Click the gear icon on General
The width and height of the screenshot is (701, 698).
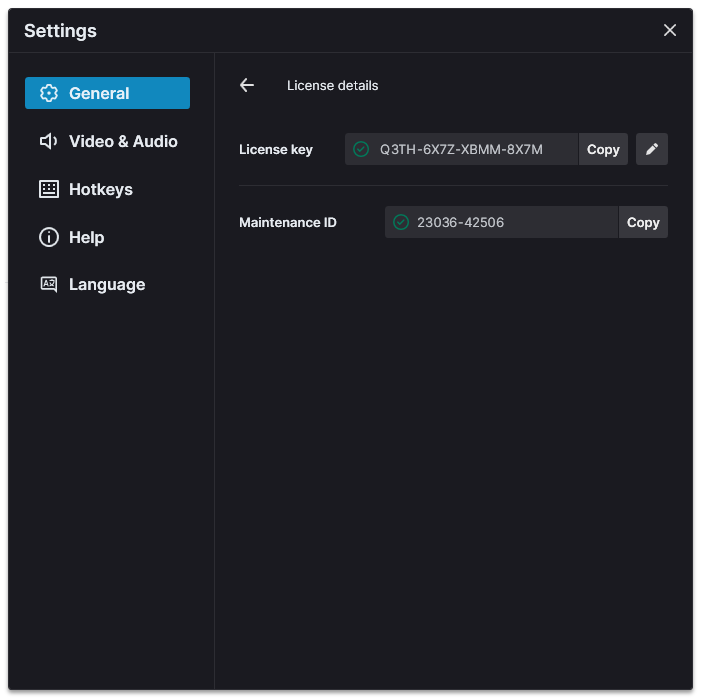click(x=49, y=93)
